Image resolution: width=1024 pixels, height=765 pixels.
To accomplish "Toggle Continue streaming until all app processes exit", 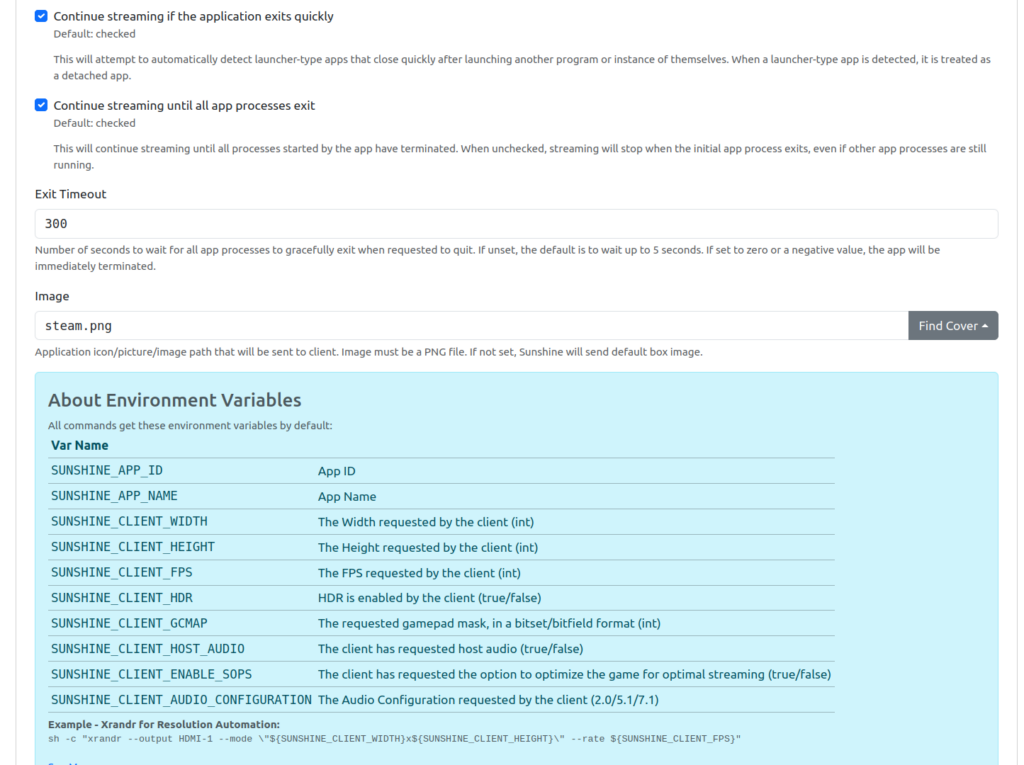I will [x=41, y=105].
